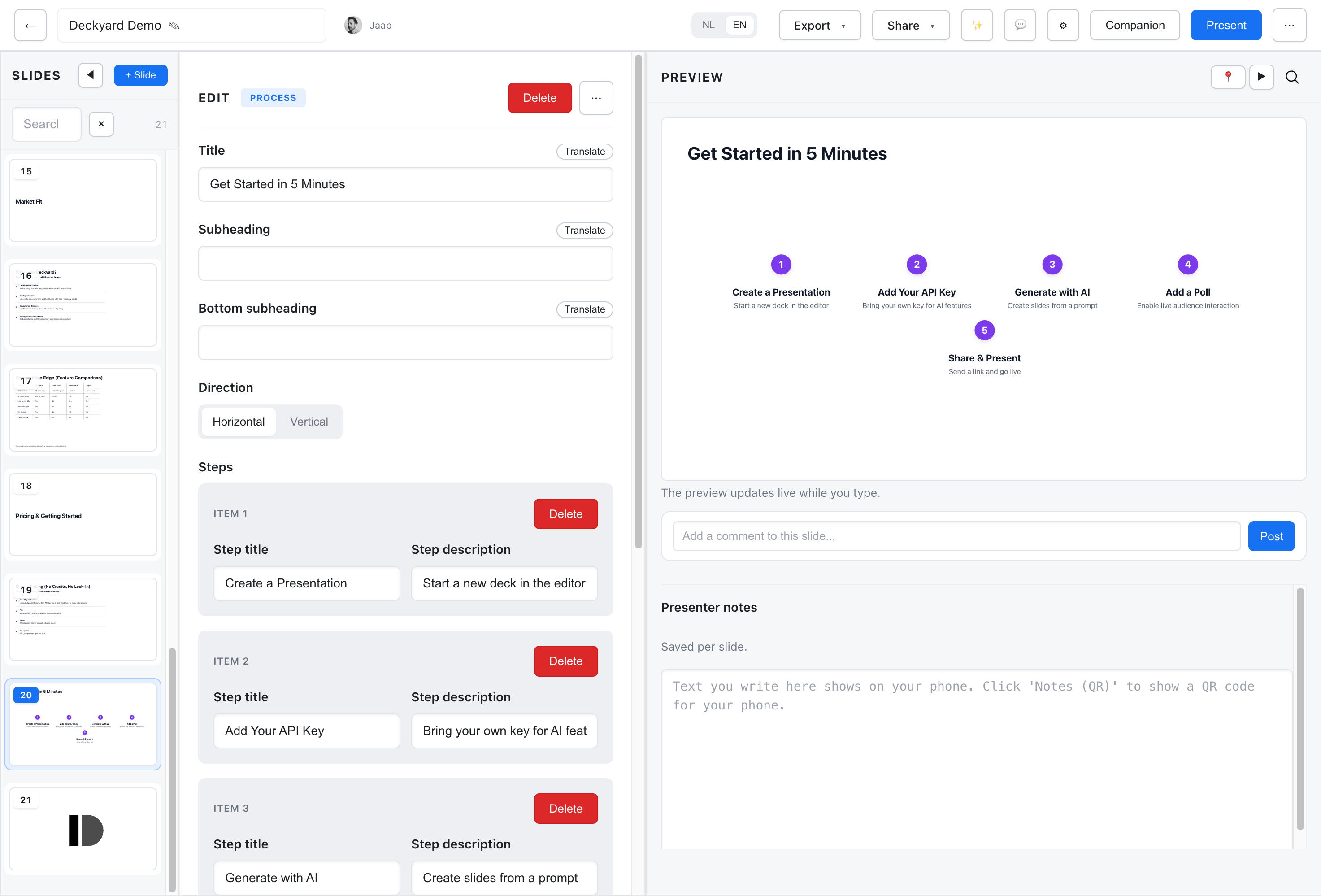Click Jaap's avatar picture
1321x896 pixels.
353,26
